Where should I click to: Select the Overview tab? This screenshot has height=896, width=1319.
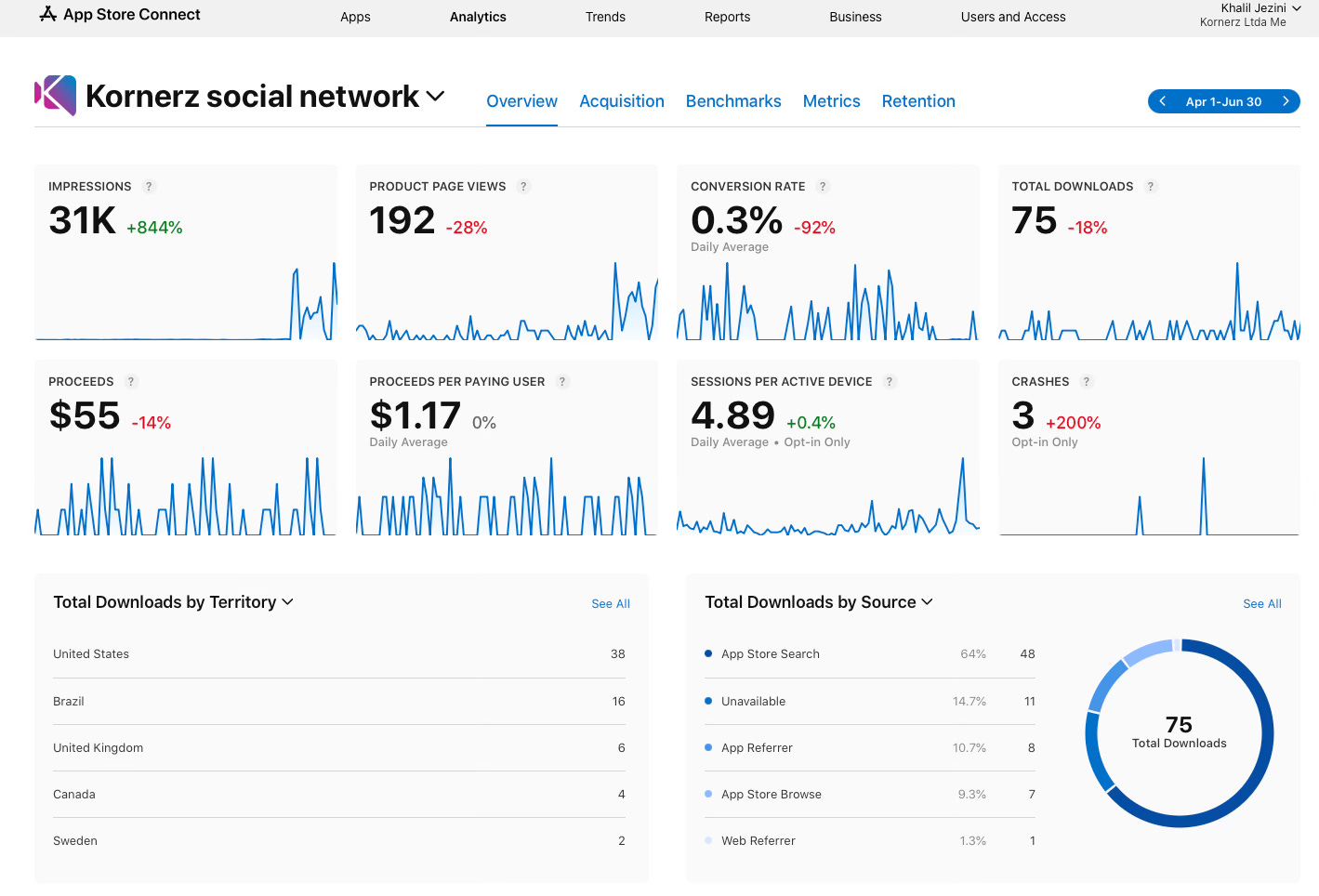coord(521,101)
